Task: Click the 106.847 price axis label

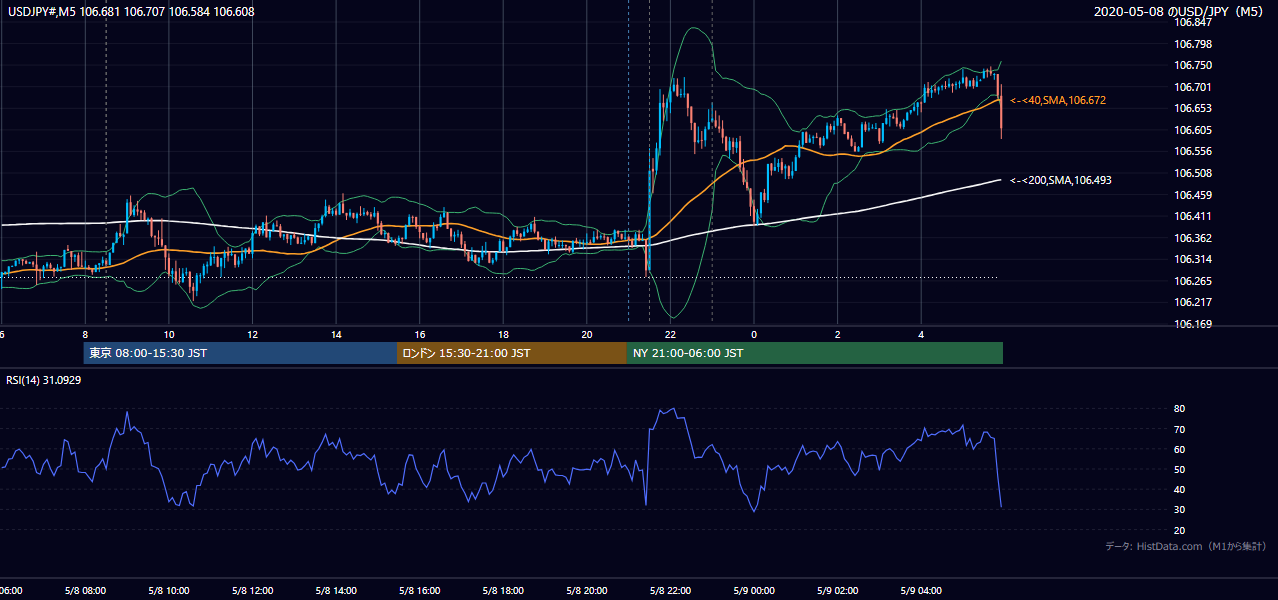Action: coord(1193,22)
